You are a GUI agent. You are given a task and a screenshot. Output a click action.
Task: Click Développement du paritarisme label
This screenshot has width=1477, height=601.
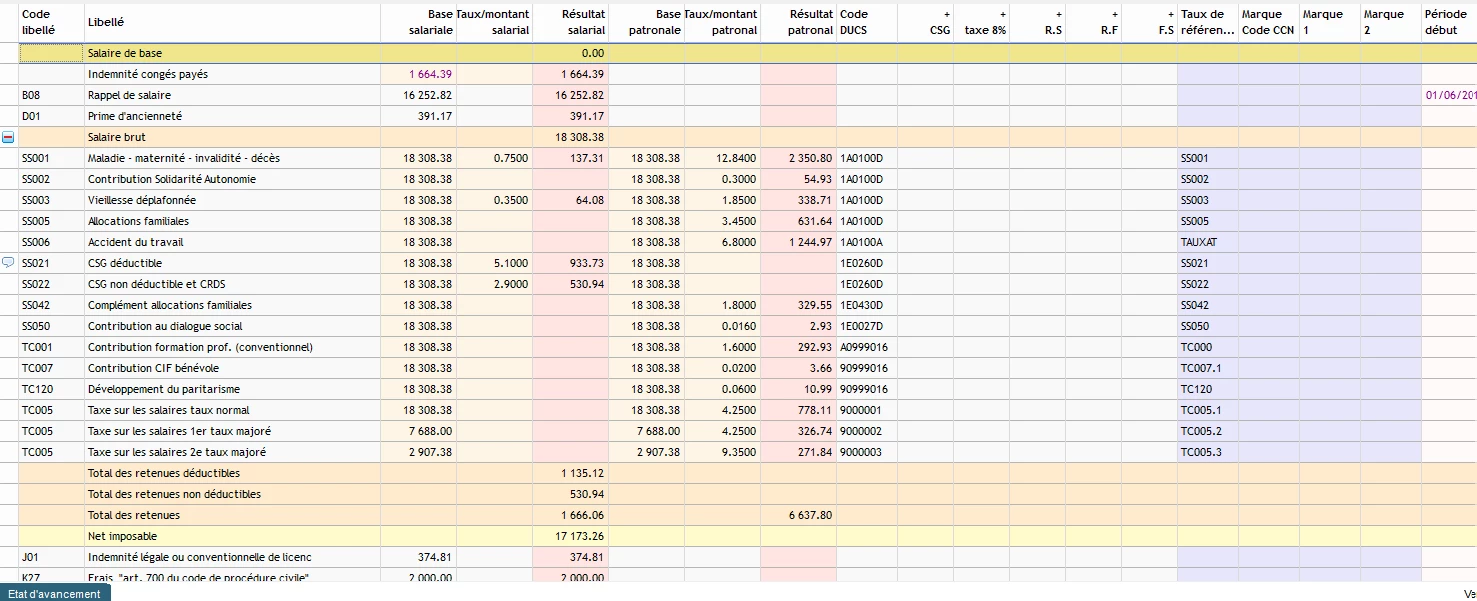[x=164, y=389]
